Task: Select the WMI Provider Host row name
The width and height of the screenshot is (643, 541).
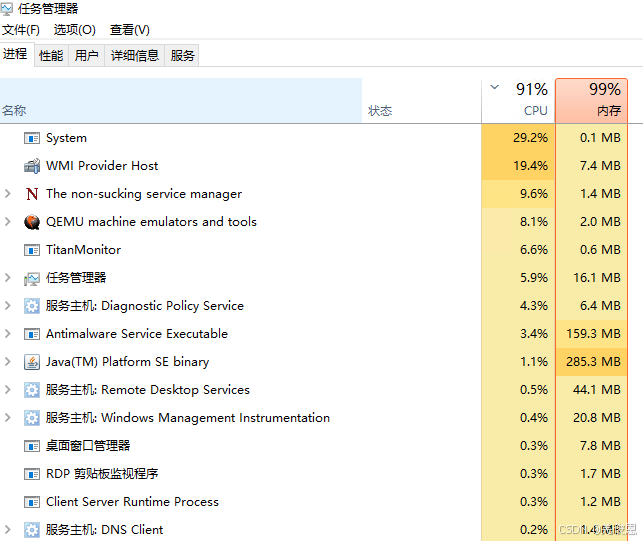Action: [102, 166]
